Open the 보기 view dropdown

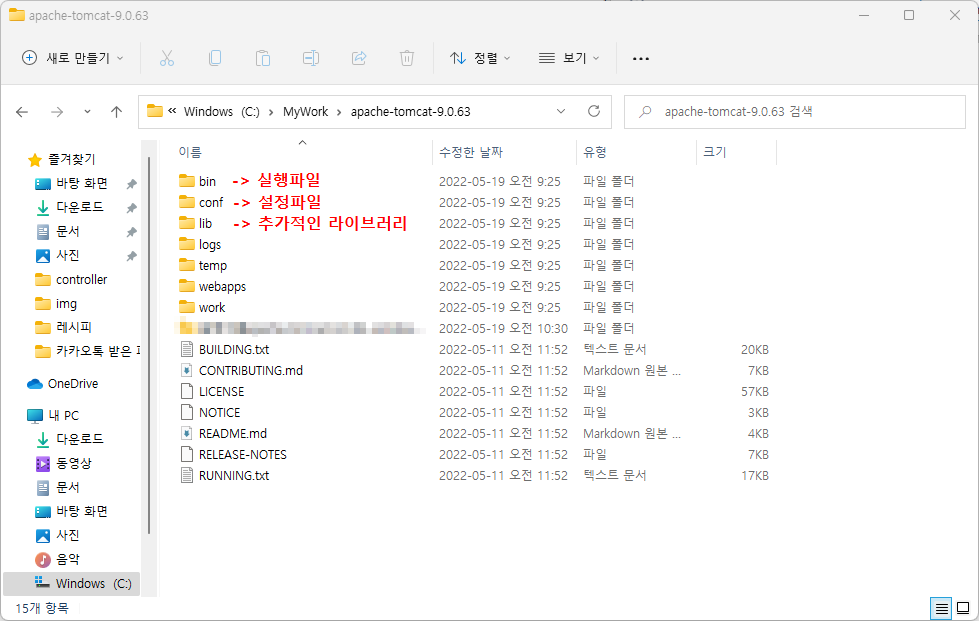tap(569, 58)
